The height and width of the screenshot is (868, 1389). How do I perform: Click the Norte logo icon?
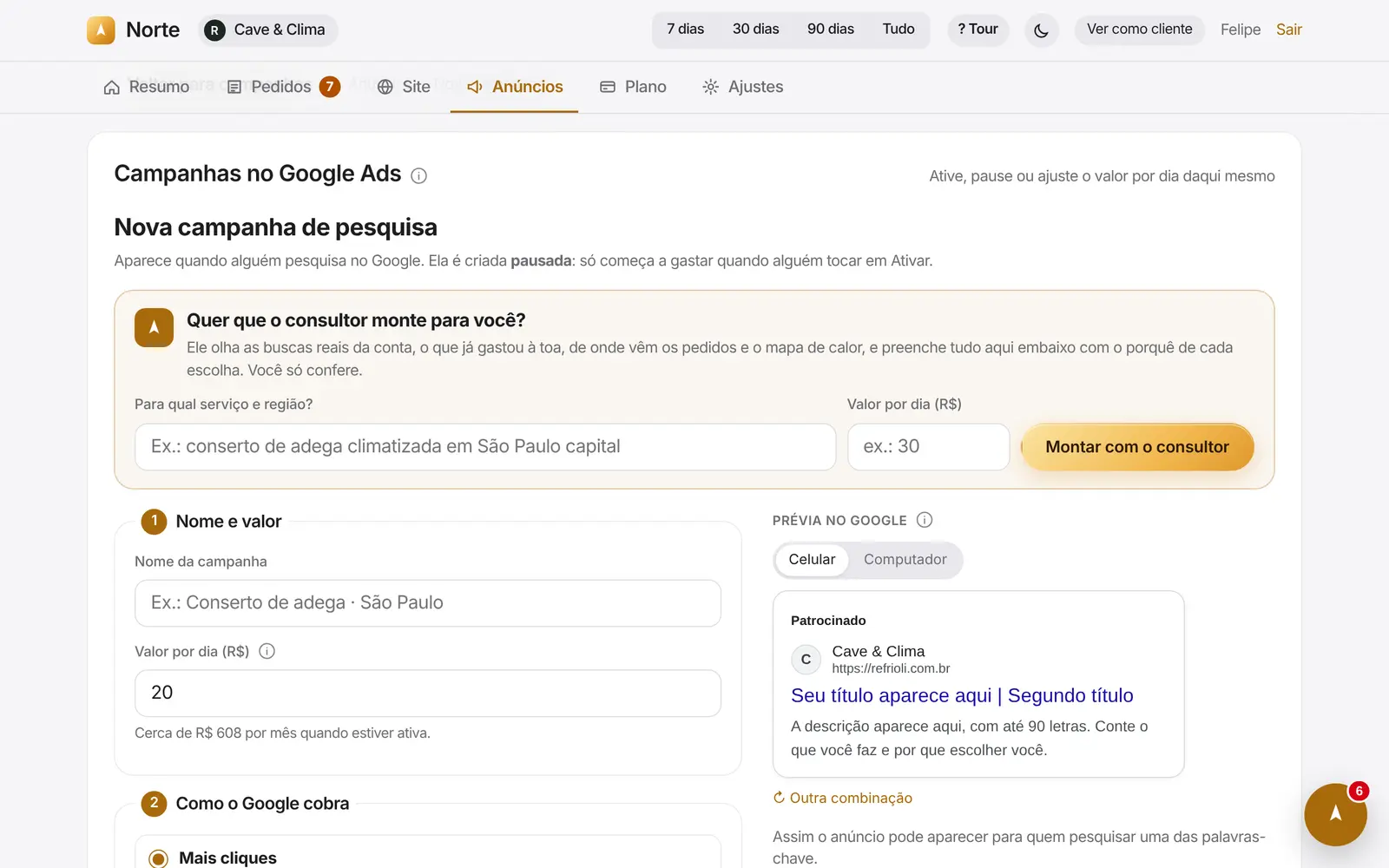(101, 30)
